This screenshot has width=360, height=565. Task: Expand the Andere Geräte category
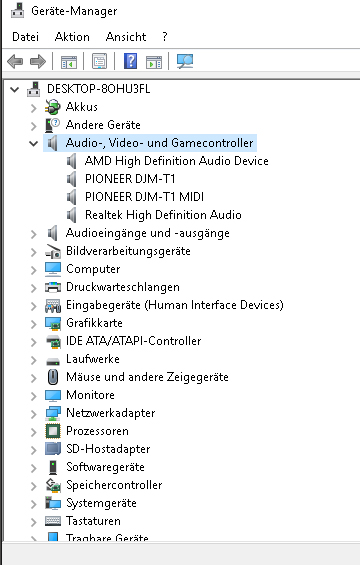point(34,126)
